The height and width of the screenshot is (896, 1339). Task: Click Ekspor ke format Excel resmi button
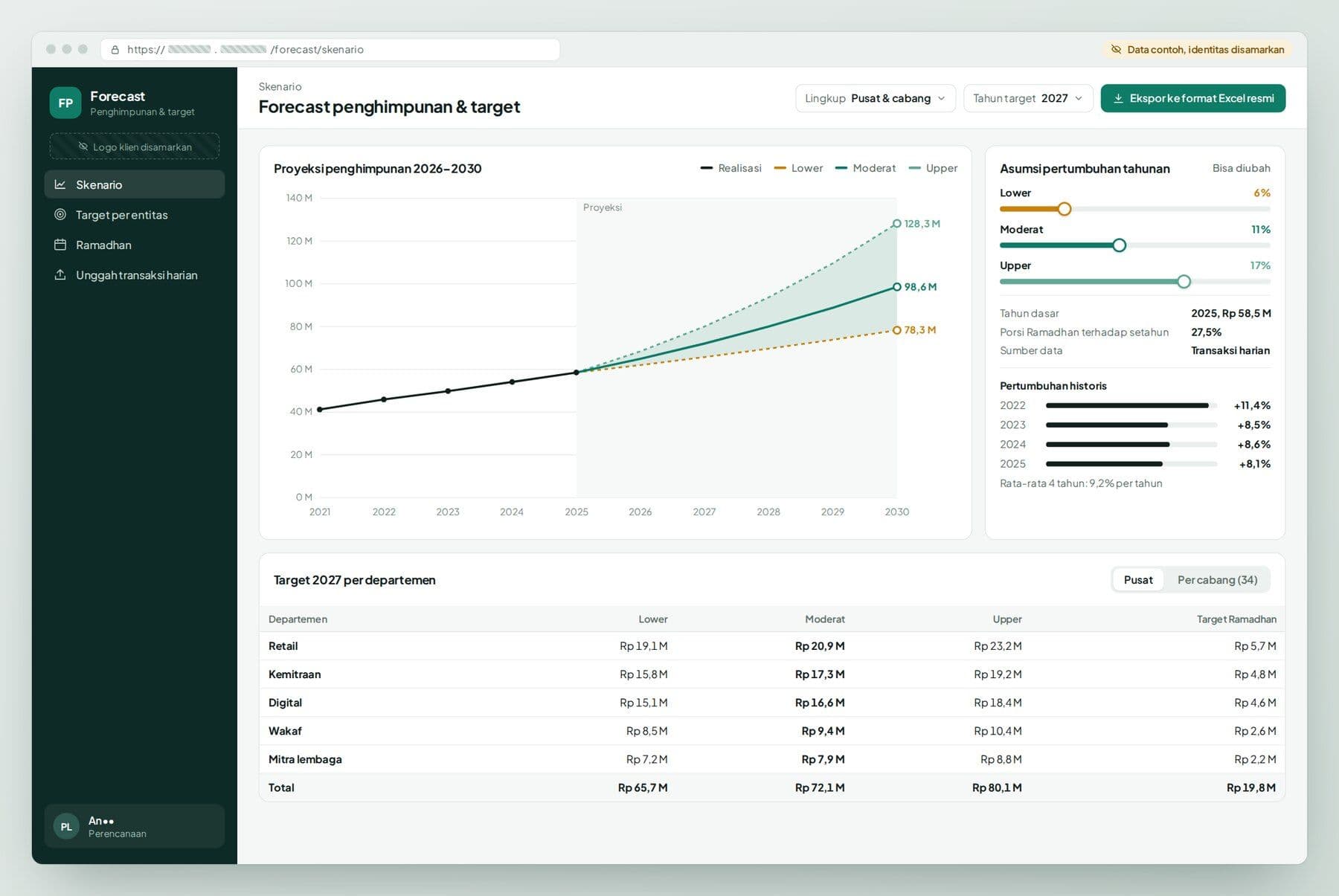(1193, 98)
